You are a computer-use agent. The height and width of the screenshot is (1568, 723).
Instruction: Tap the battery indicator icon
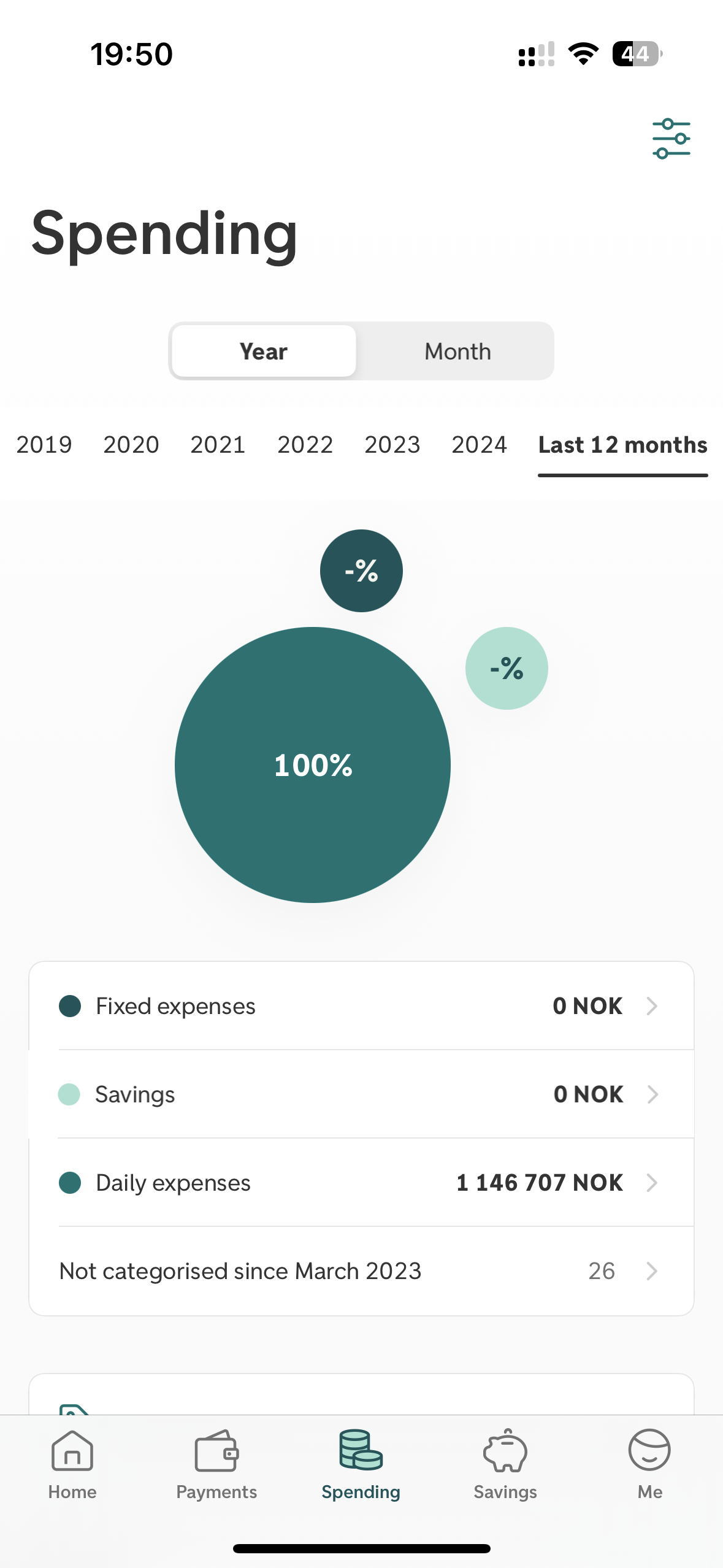[x=637, y=54]
